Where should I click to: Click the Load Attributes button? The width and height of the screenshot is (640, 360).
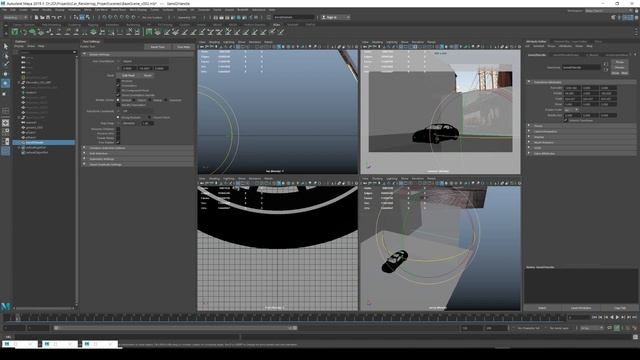pyautogui.click(x=581, y=308)
